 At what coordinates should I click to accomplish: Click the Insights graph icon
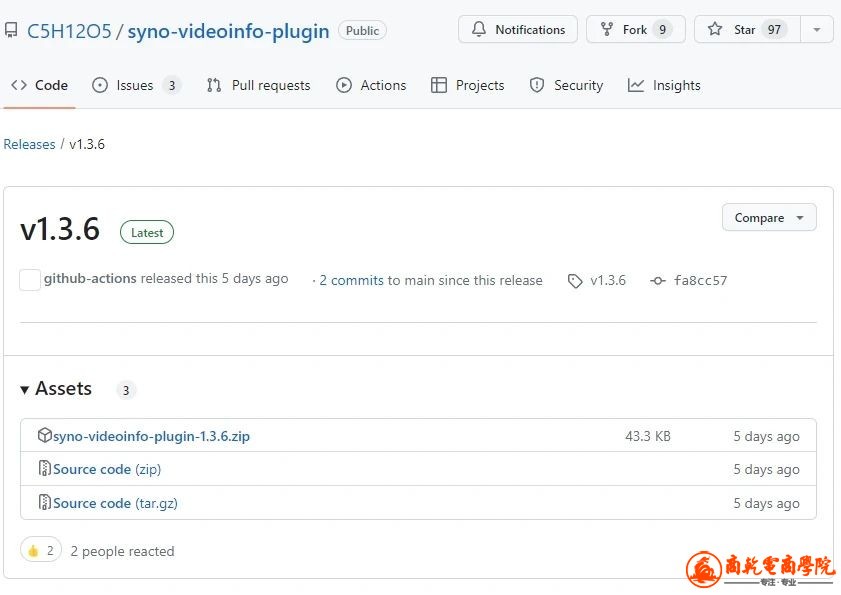click(x=636, y=85)
